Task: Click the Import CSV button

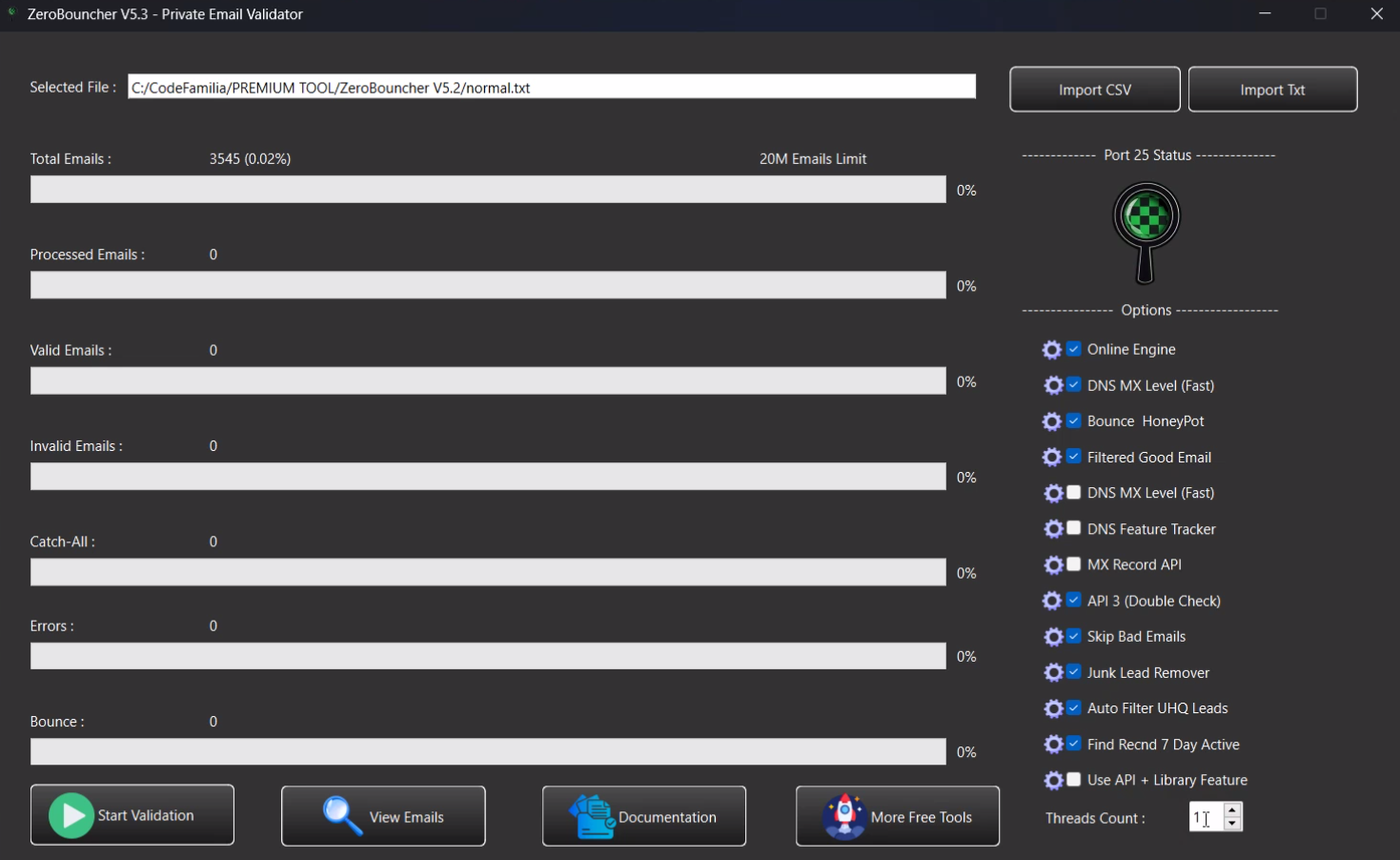Action: [1095, 90]
